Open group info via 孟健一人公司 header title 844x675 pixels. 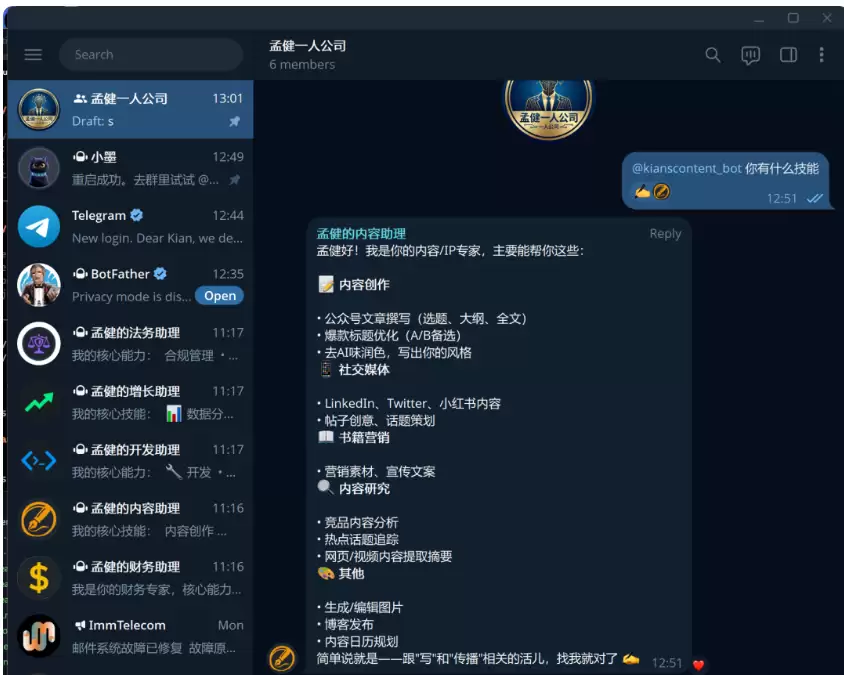307,46
